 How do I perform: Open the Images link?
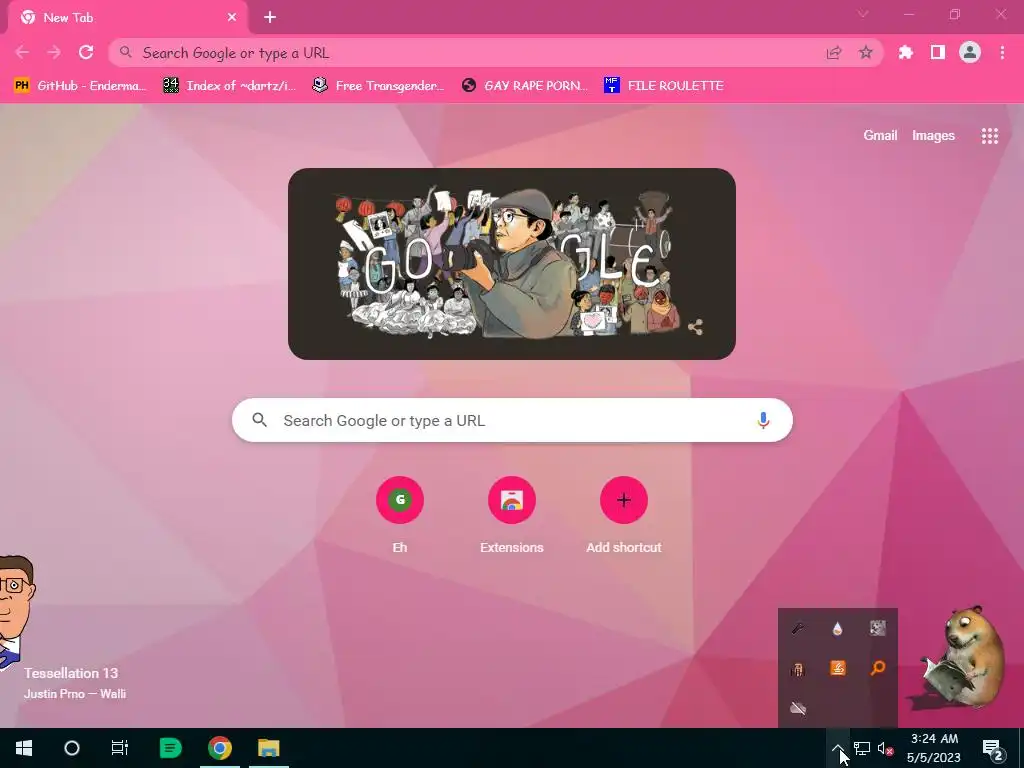[933, 135]
